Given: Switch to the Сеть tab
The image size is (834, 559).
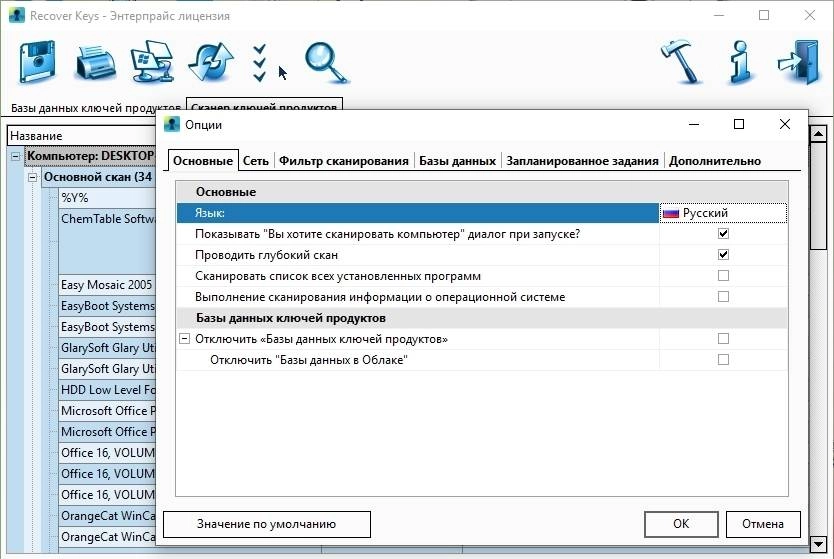Looking at the screenshot, I should point(255,161).
